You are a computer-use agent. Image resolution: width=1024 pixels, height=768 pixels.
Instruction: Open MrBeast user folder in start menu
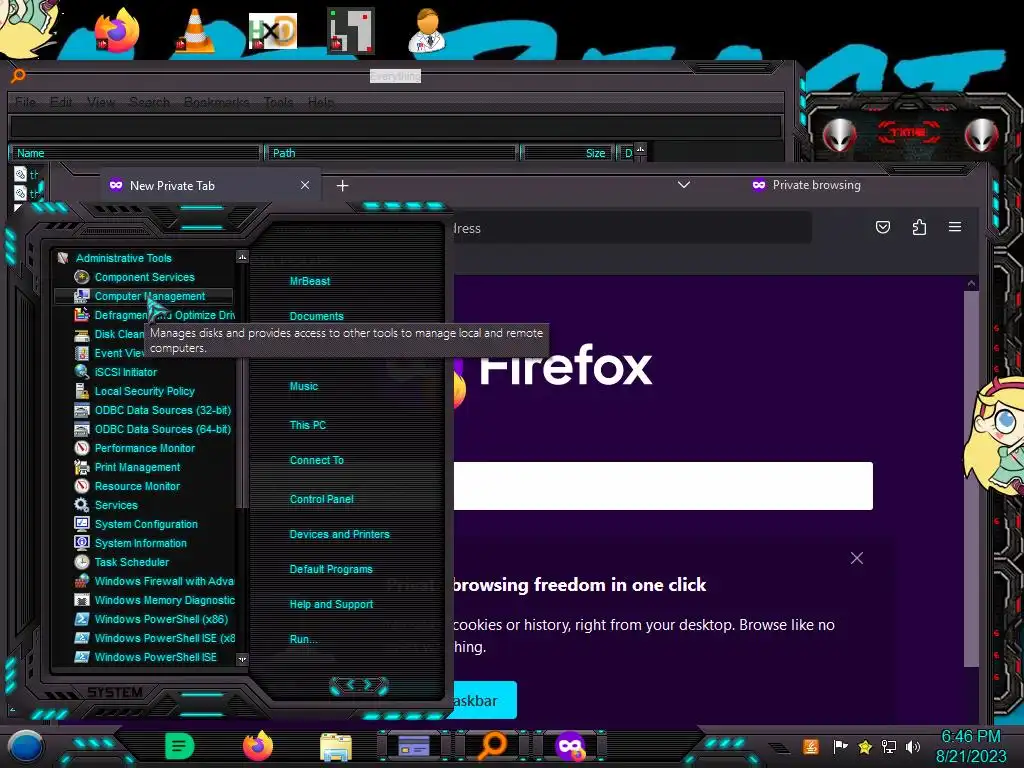click(x=310, y=281)
